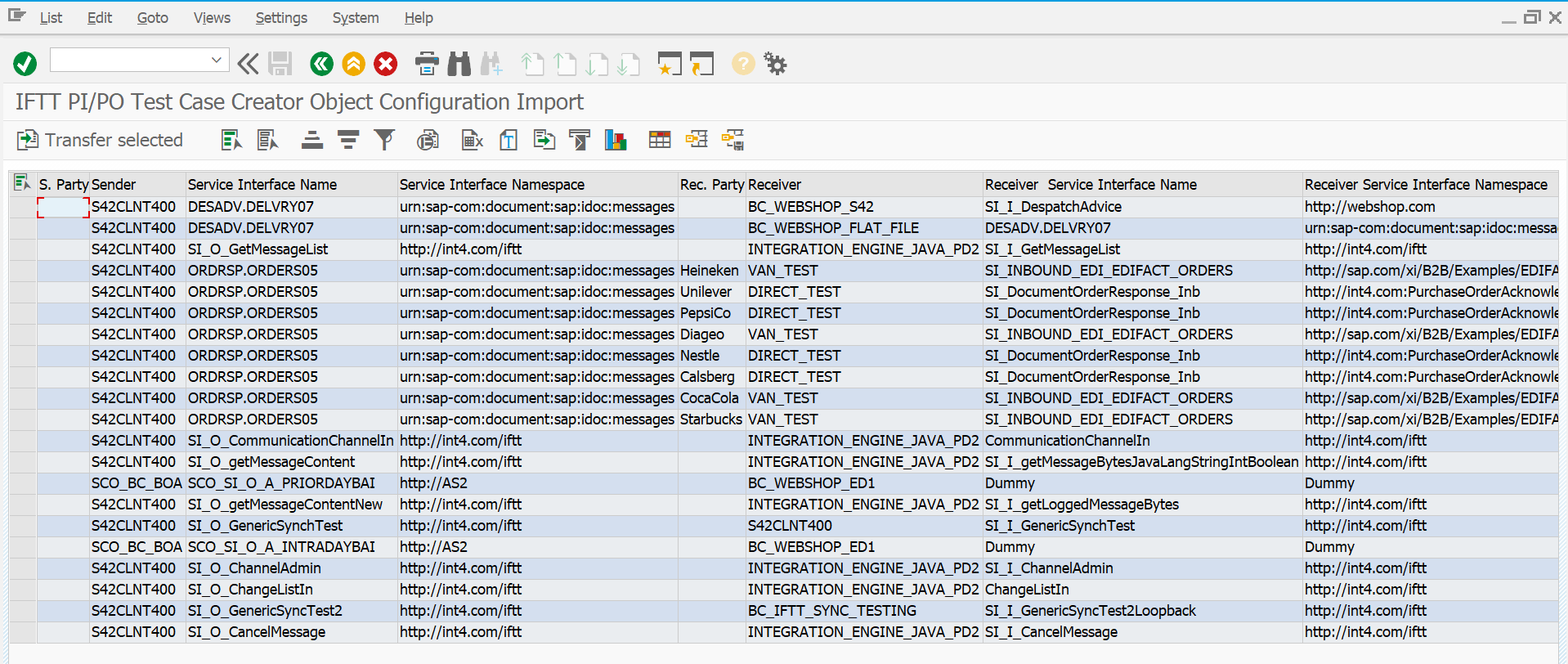1568x664 pixels.
Task: Open Find with the binoculars icon
Action: 459,64
